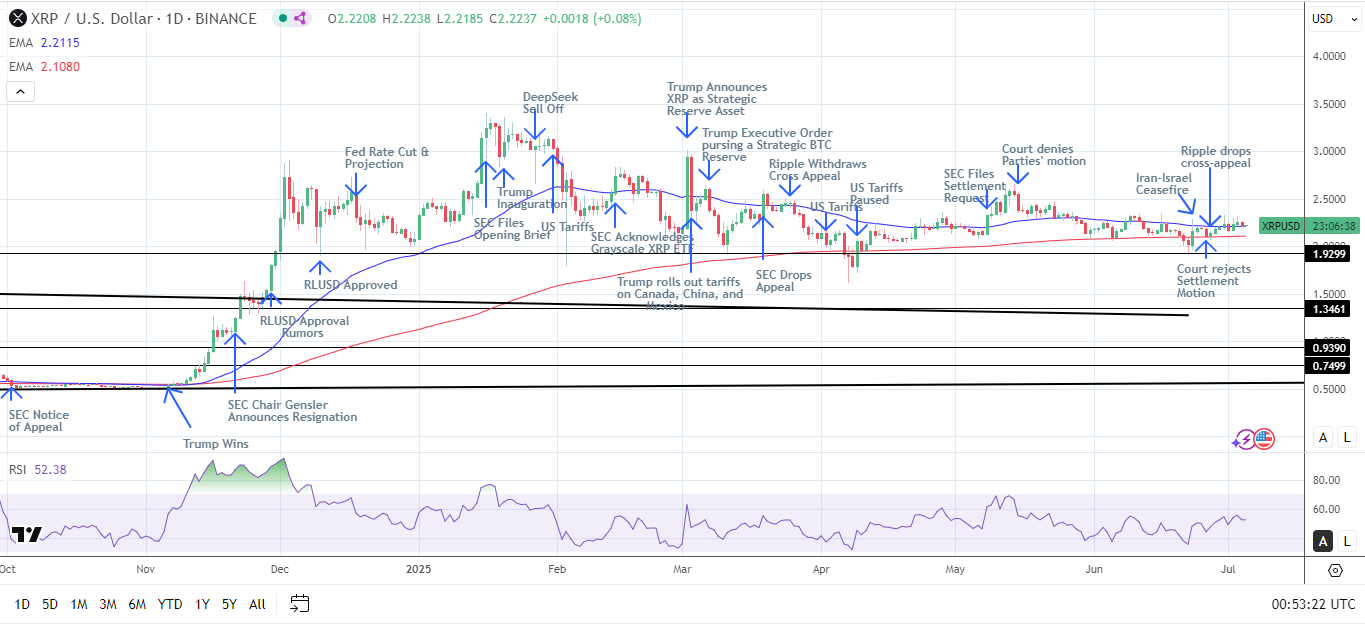1365x624 pixels.
Task: Click the purple connected-nodes icon beside the title
Action: [x=301, y=18]
